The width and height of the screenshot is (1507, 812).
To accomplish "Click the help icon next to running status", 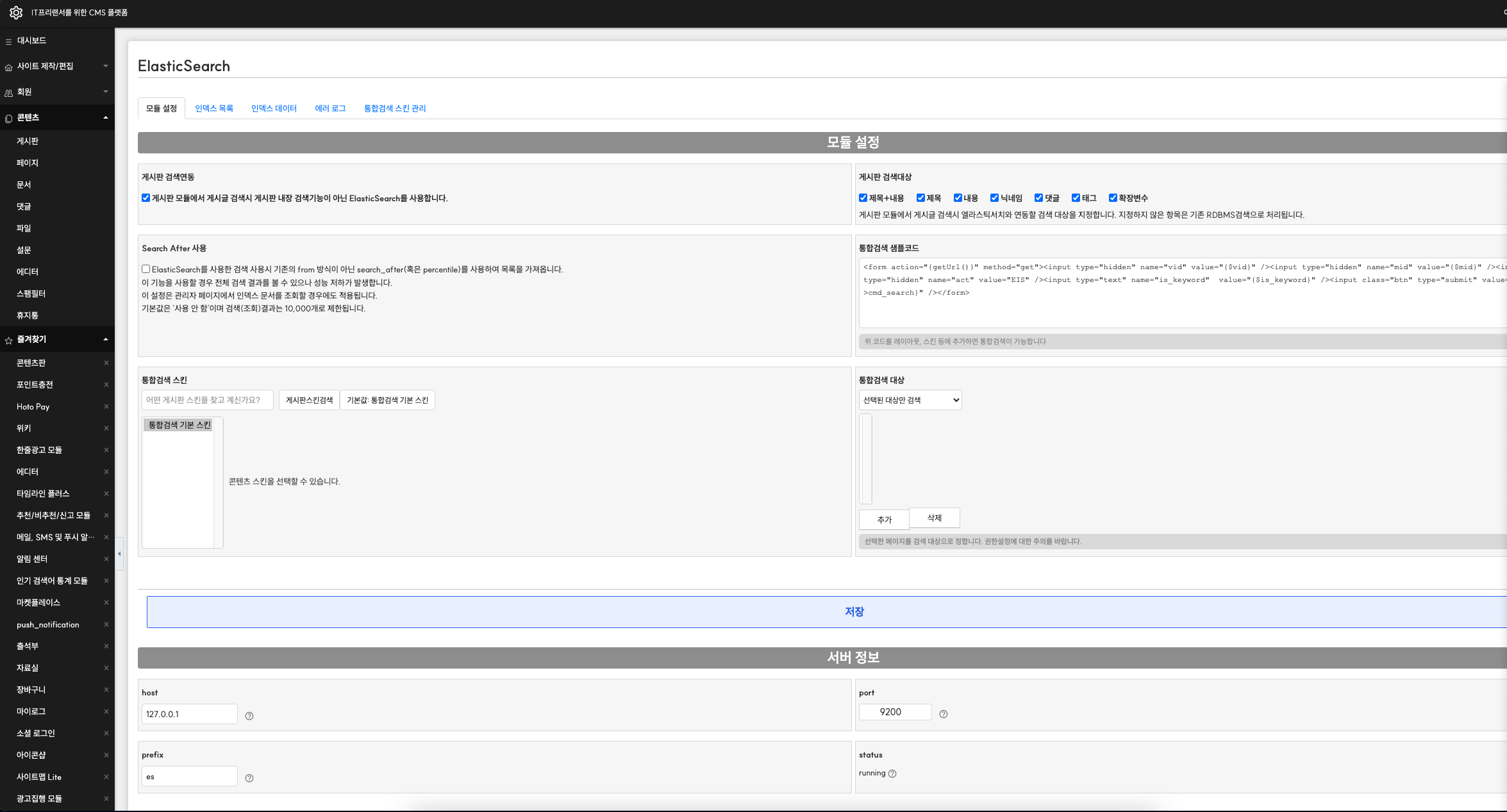I will (x=892, y=774).
